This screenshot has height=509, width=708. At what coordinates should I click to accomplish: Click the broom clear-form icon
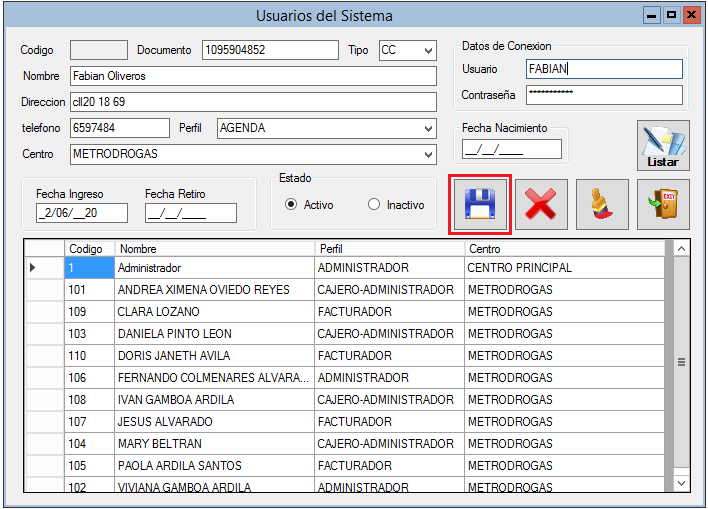click(x=602, y=205)
